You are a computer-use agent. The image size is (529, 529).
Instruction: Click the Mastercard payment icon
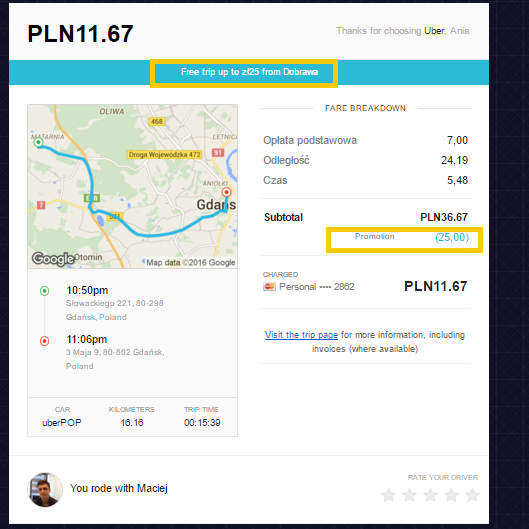[269, 287]
